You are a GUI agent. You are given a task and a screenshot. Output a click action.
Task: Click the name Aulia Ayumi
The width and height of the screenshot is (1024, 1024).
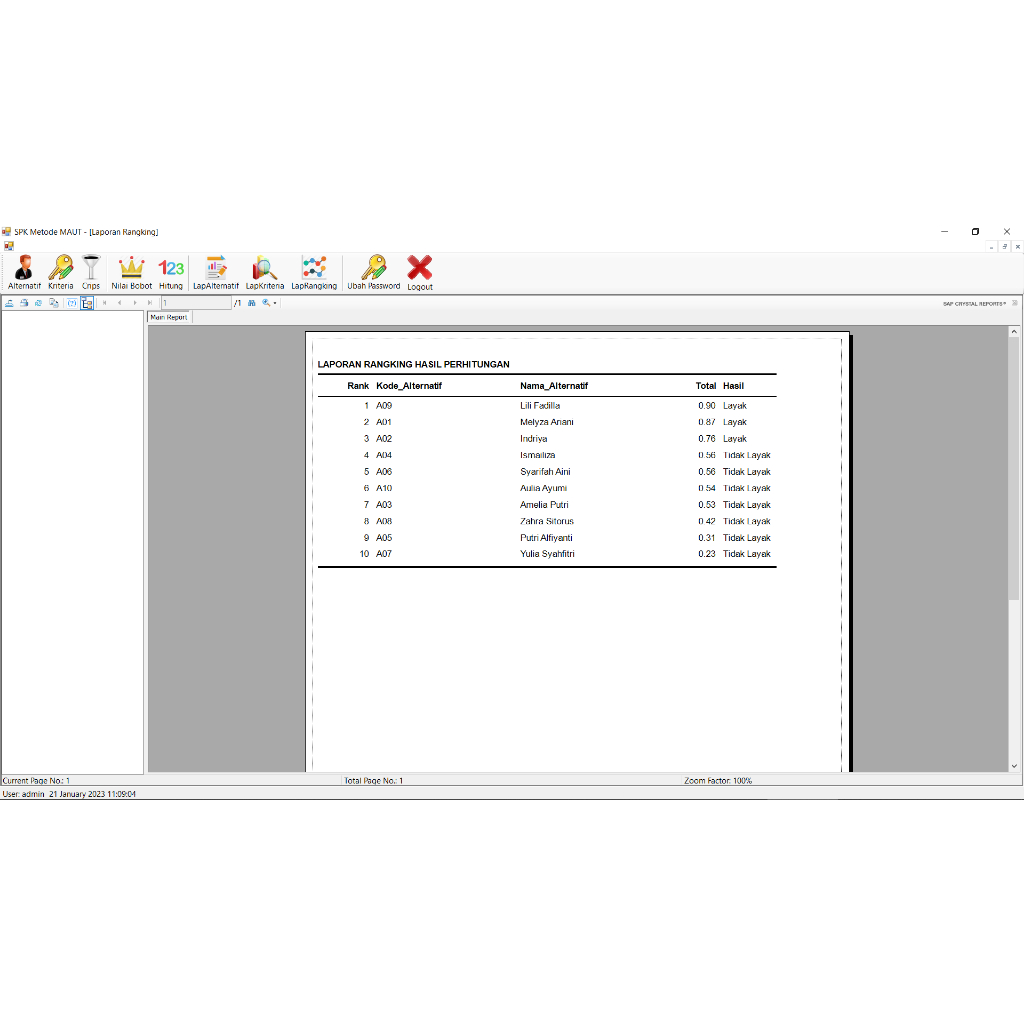click(543, 488)
